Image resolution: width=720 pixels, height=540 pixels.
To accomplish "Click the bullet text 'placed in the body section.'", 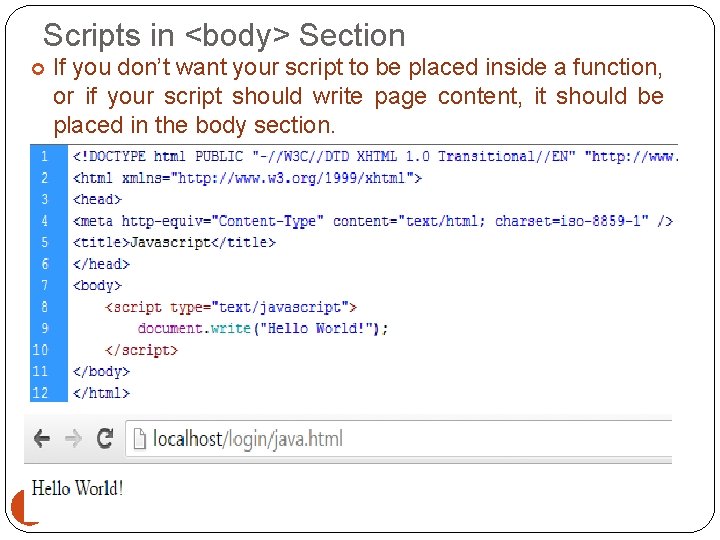I will 194,125.
